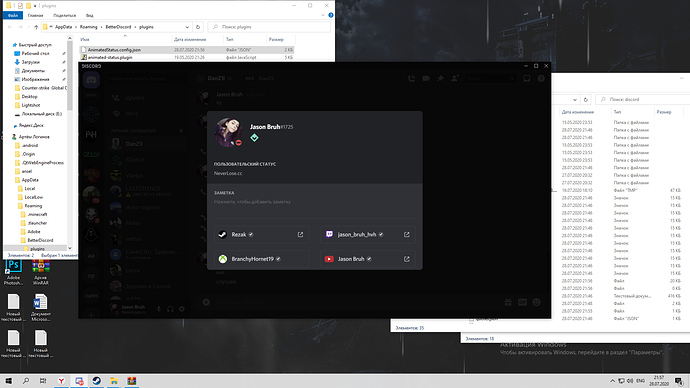Open Steam from the Windows taskbar

[97, 381]
